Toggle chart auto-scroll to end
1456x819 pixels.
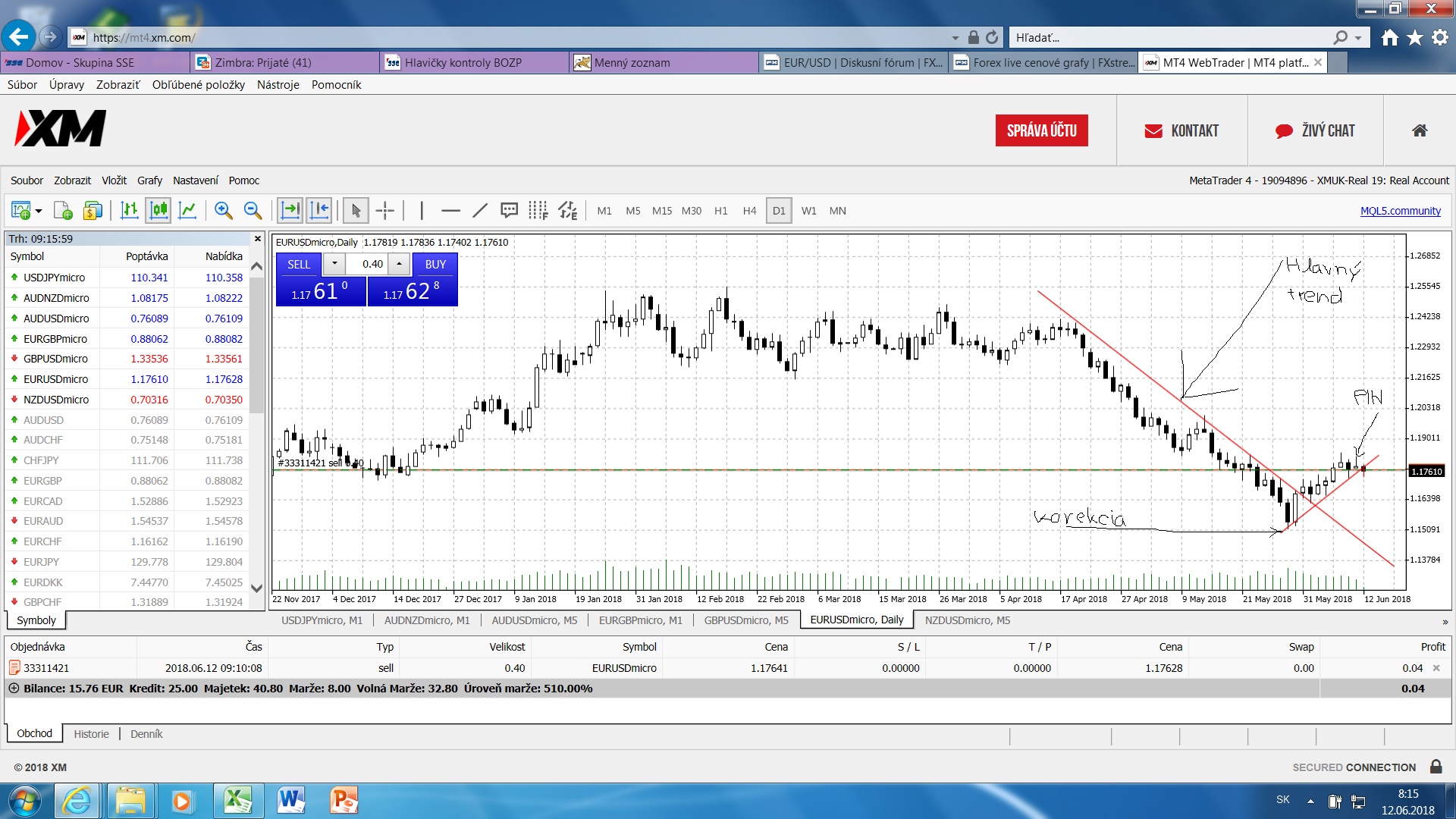coord(290,211)
